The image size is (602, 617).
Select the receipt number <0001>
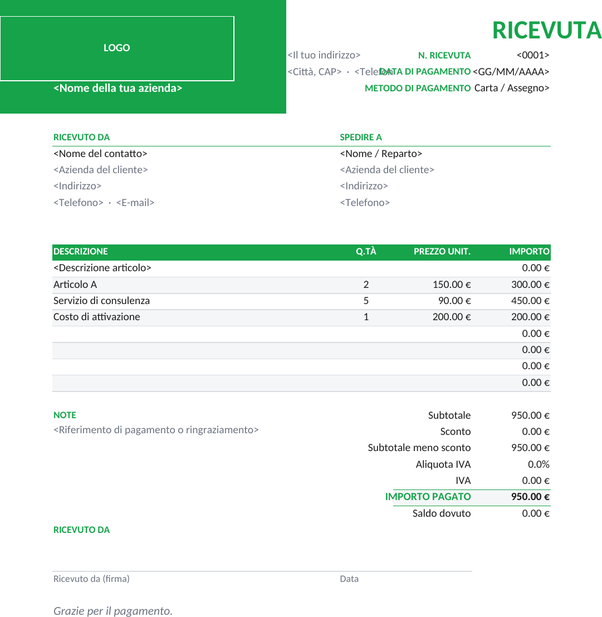coord(533,55)
